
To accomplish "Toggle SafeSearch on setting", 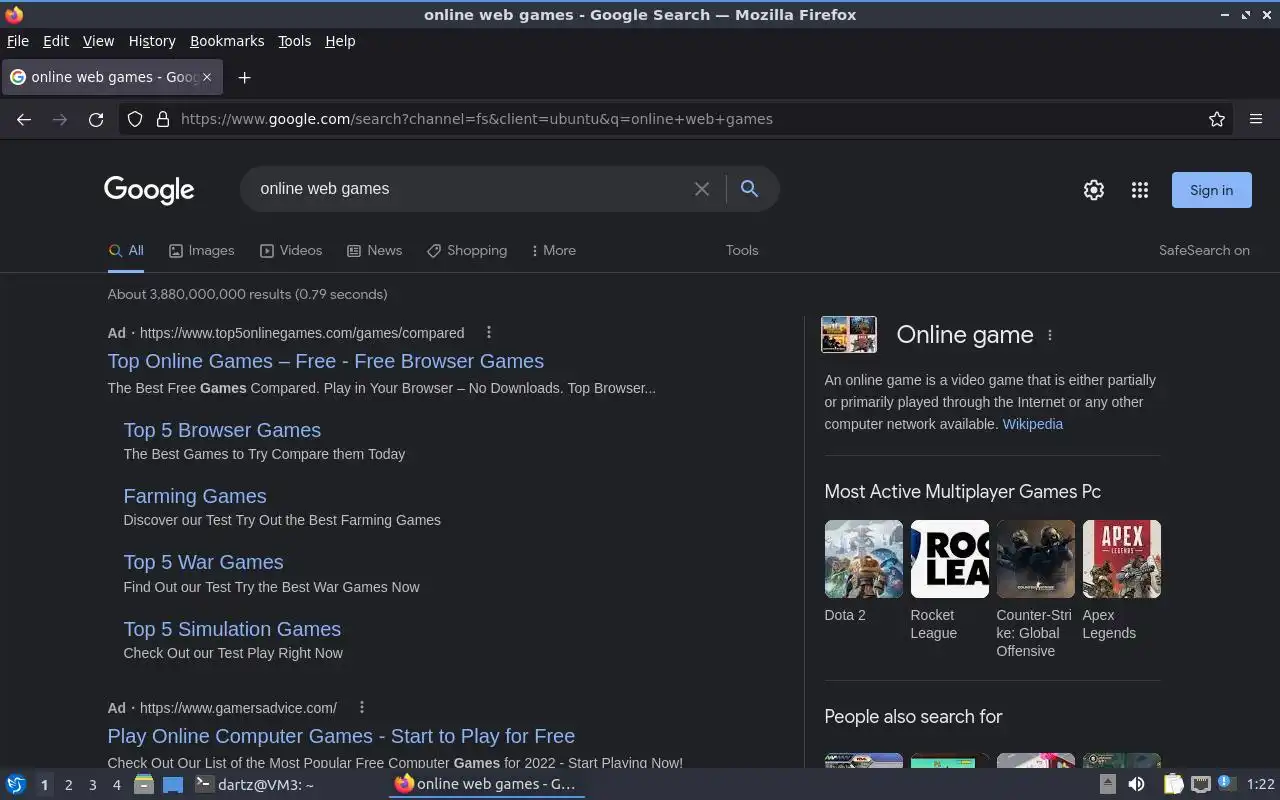I will pos(1204,251).
